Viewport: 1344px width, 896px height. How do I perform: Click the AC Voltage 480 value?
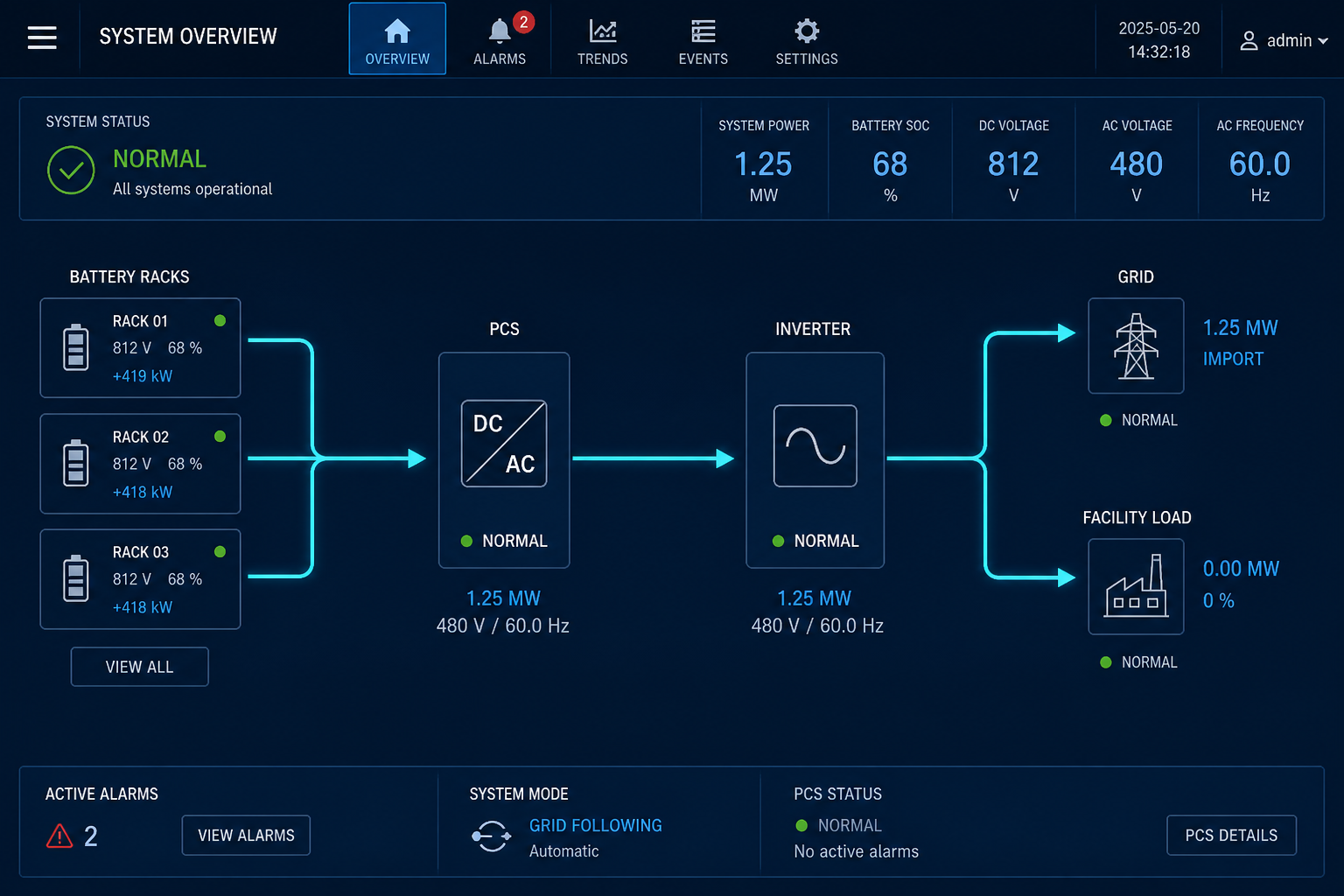1137,164
